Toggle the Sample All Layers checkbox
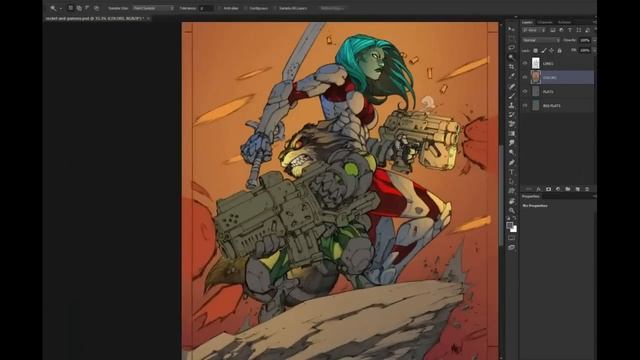 tap(276, 8)
